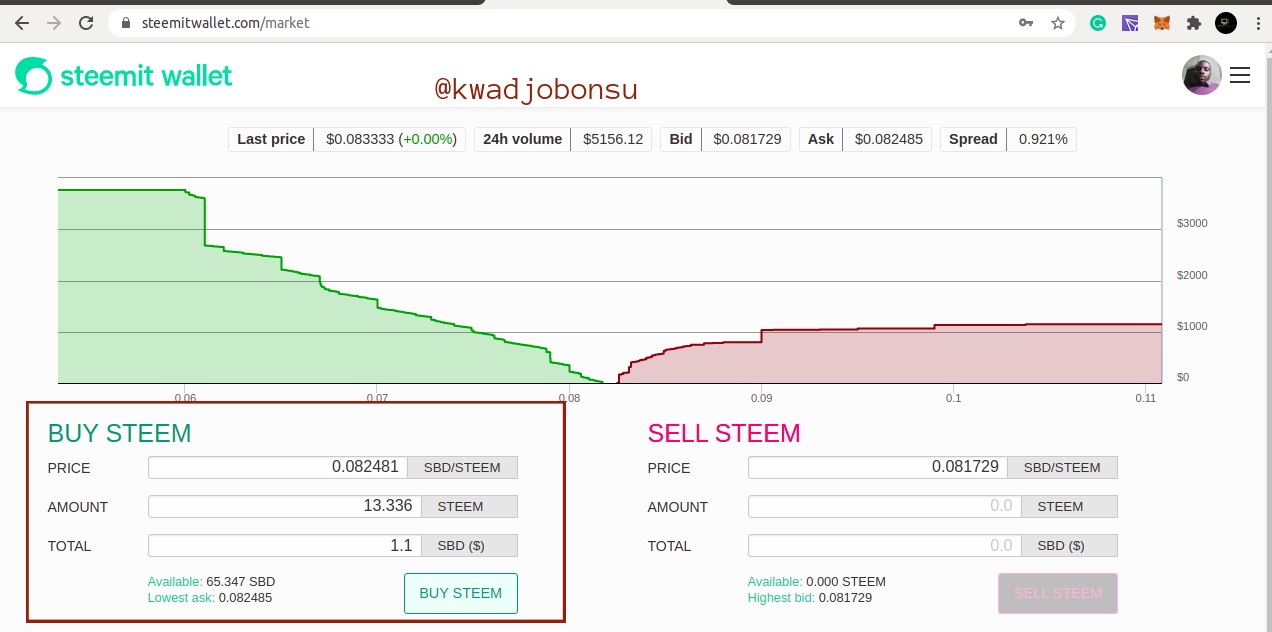Click the Buy Steem total input field

point(284,545)
